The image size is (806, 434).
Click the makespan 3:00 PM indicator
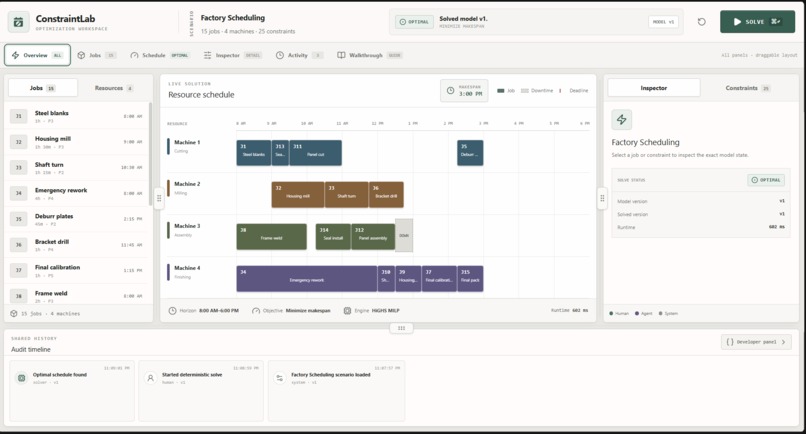point(464,91)
